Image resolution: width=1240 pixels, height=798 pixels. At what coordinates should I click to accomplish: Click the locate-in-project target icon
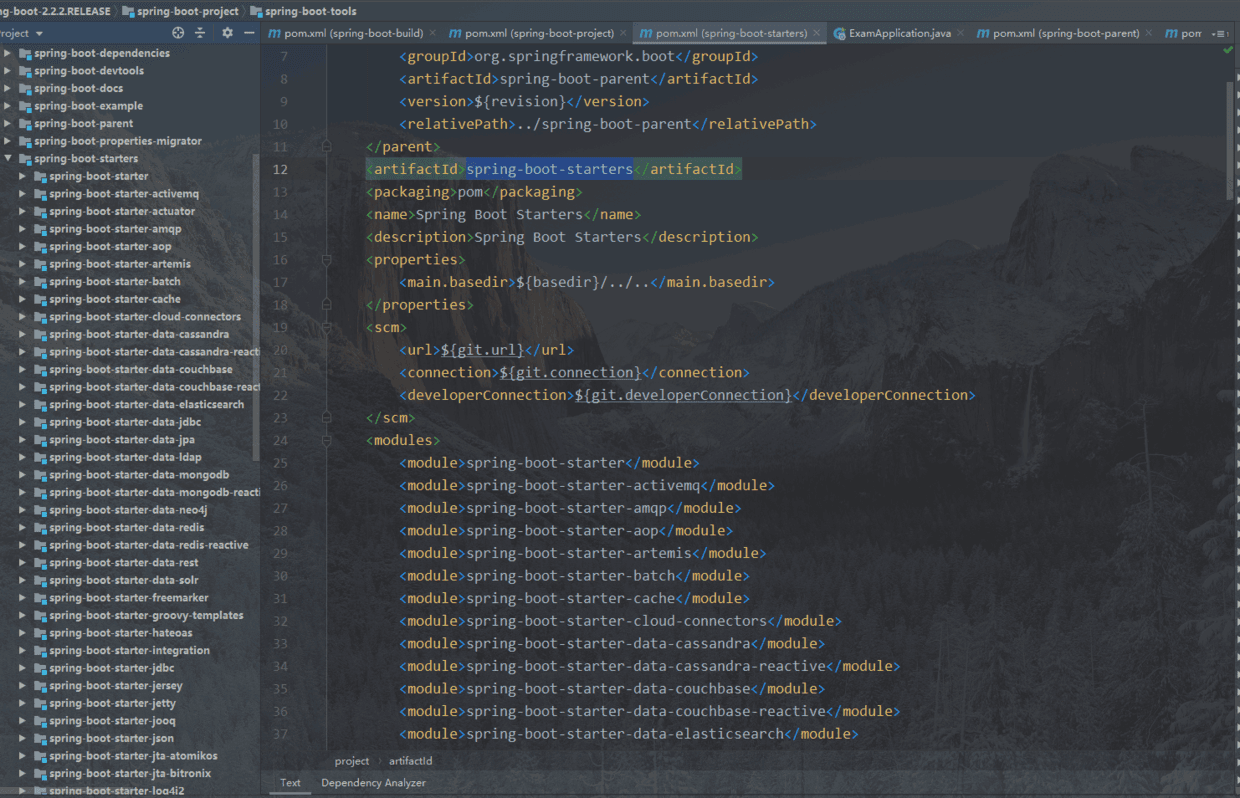(x=178, y=33)
